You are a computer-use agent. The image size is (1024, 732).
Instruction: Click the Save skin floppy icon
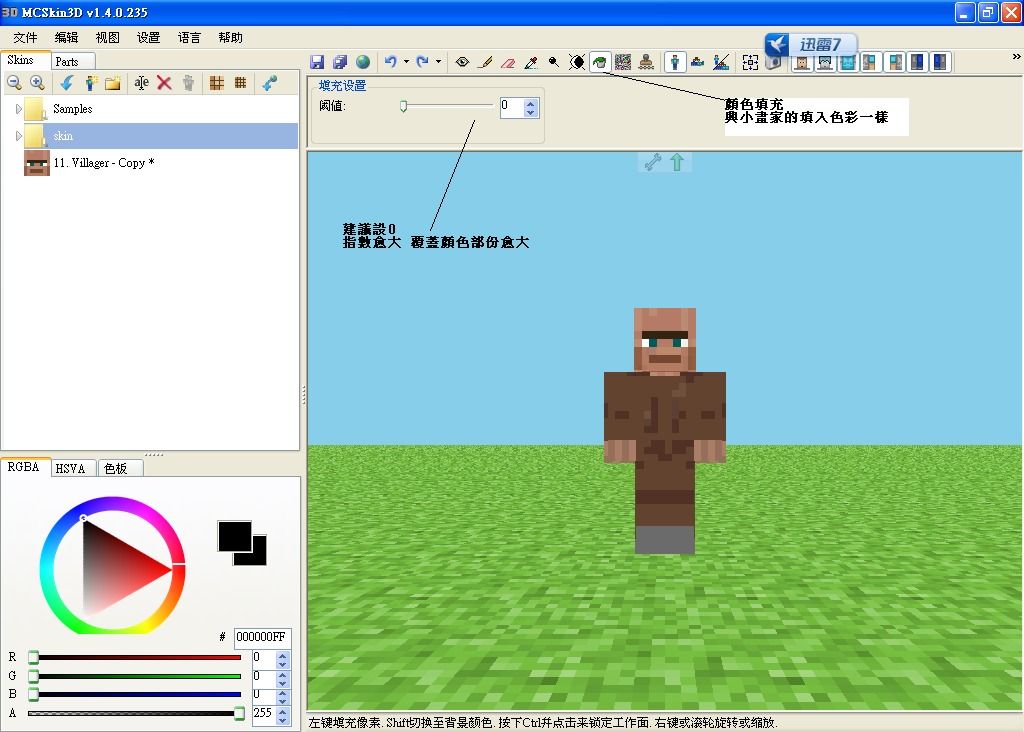pos(317,62)
